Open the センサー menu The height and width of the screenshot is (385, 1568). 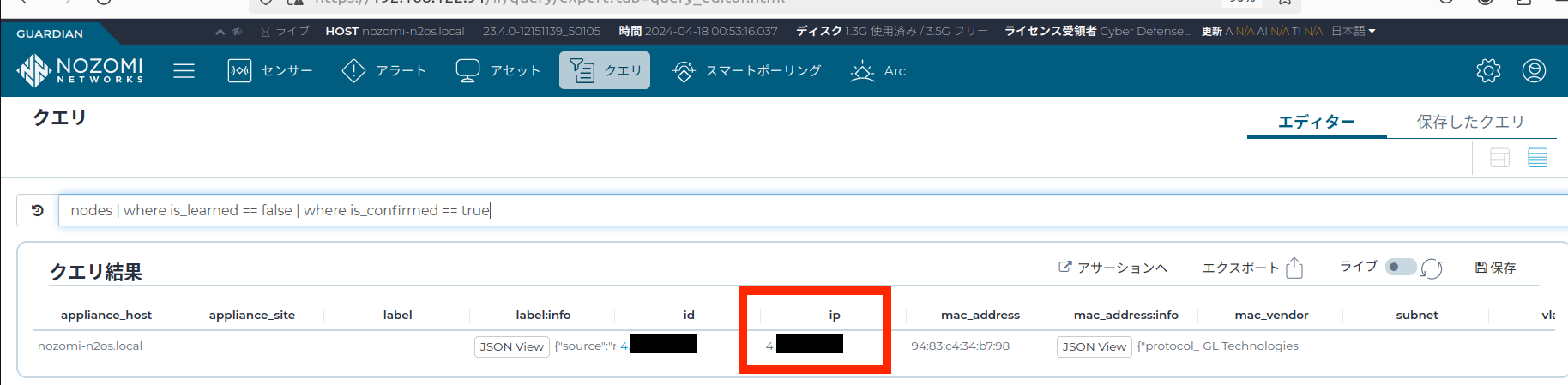tap(270, 71)
